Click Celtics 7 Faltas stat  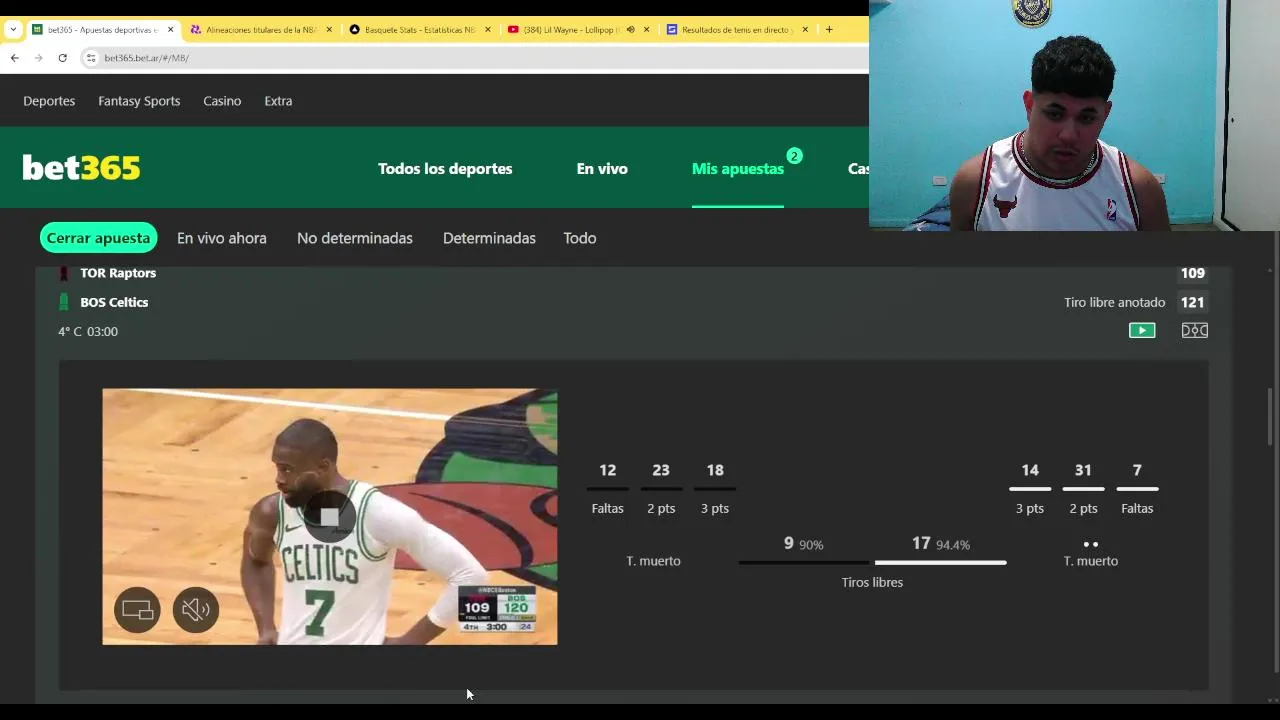pyautogui.click(x=1137, y=488)
